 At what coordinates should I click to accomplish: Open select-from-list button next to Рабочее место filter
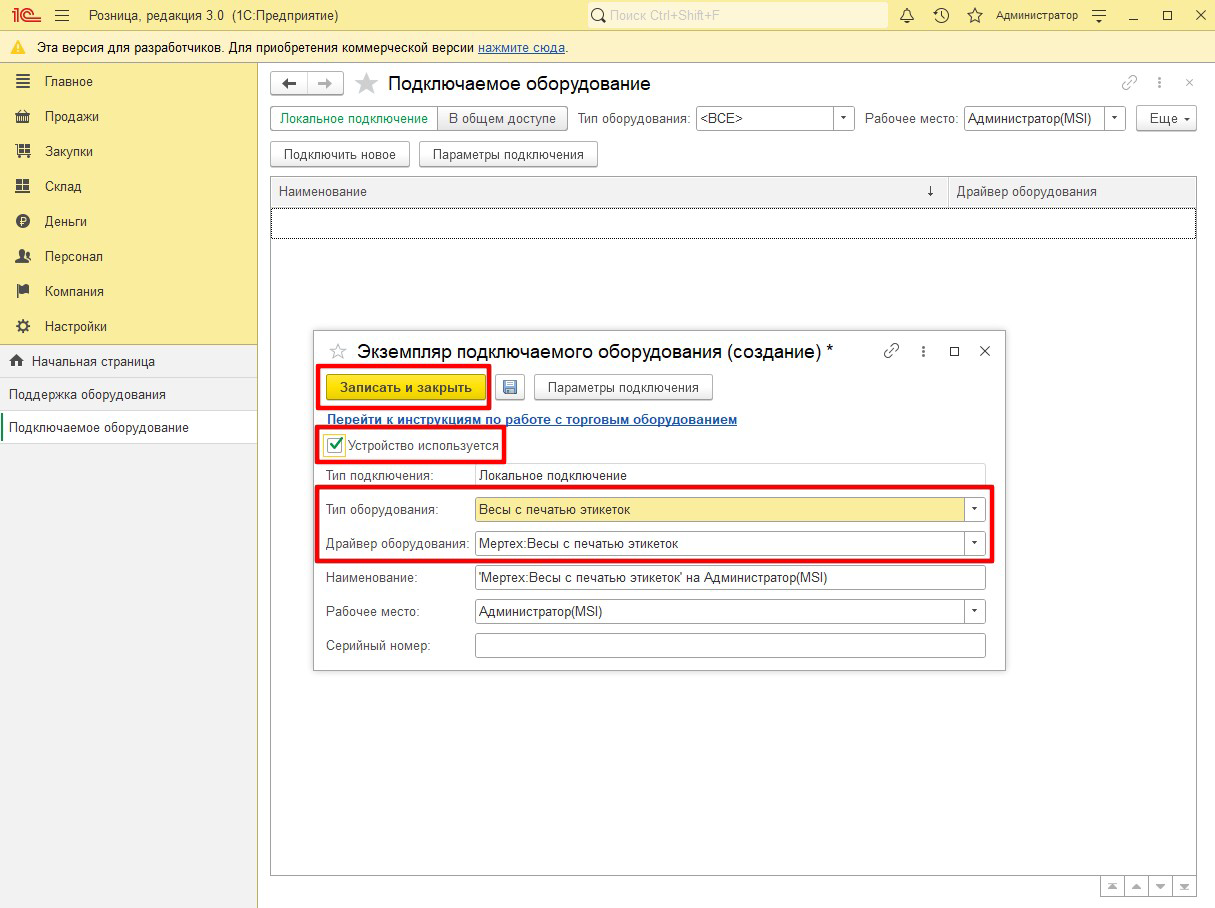coord(1116,118)
